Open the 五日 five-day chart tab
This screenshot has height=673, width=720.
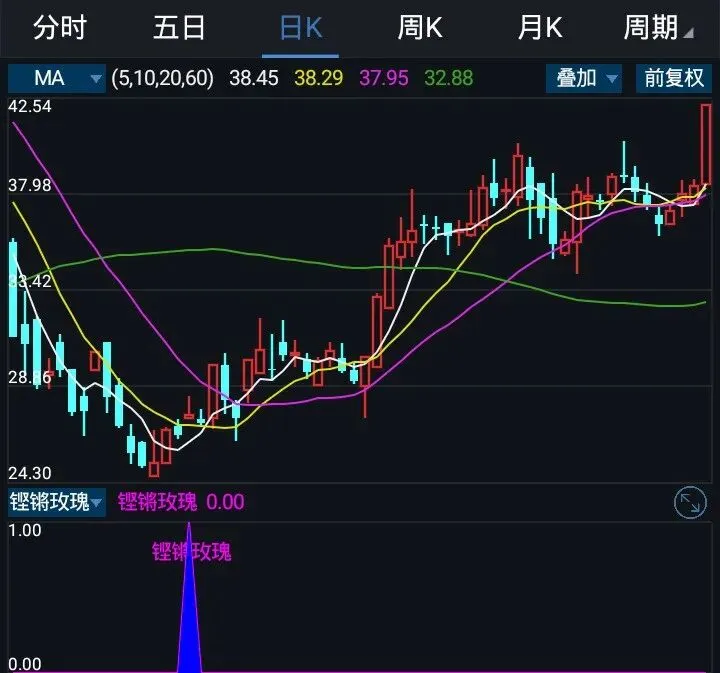179,28
